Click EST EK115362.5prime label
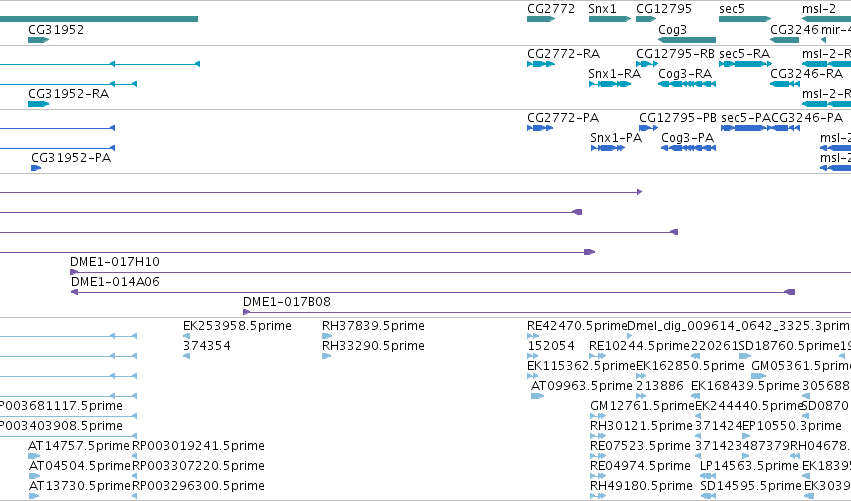This screenshot has width=851, height=501. pyautogui.click(x=581, y=366)
